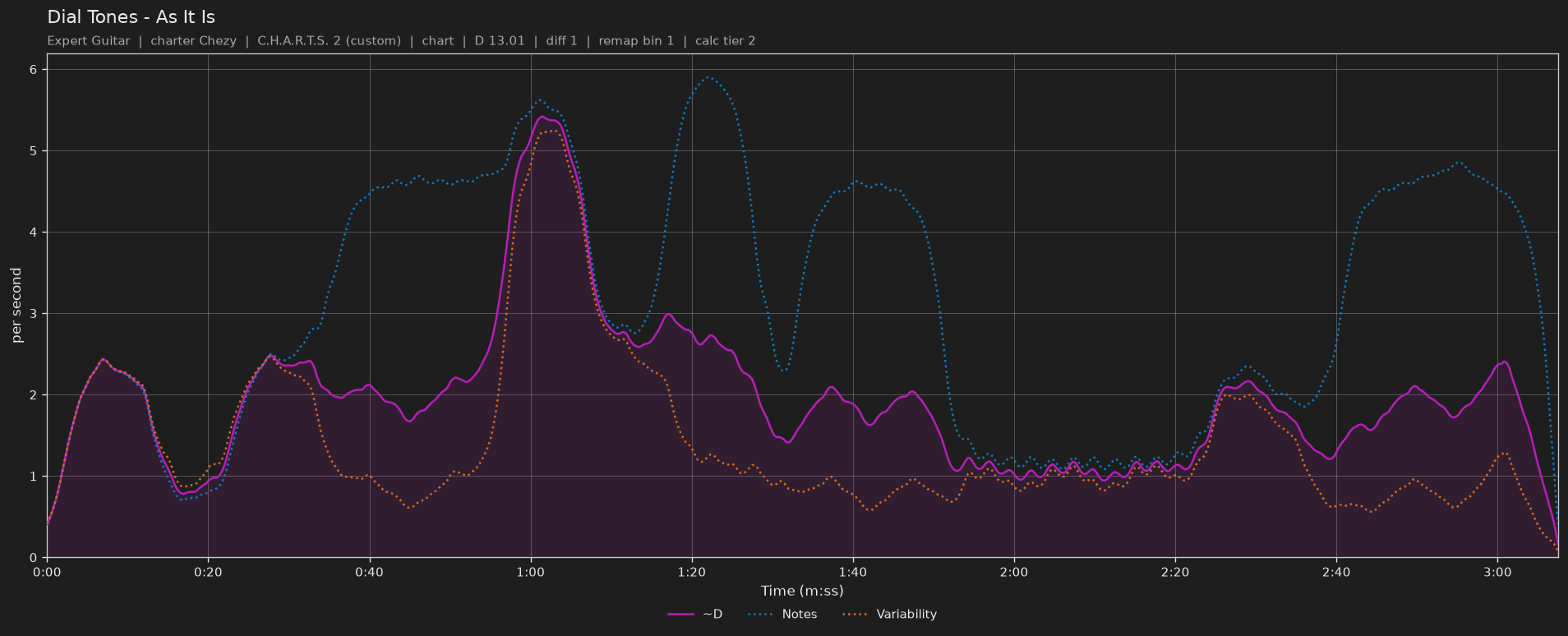Click the 0:40 x-axis tick label
The height and width of the screenshot is (636, 1568).
click(369, 573)
